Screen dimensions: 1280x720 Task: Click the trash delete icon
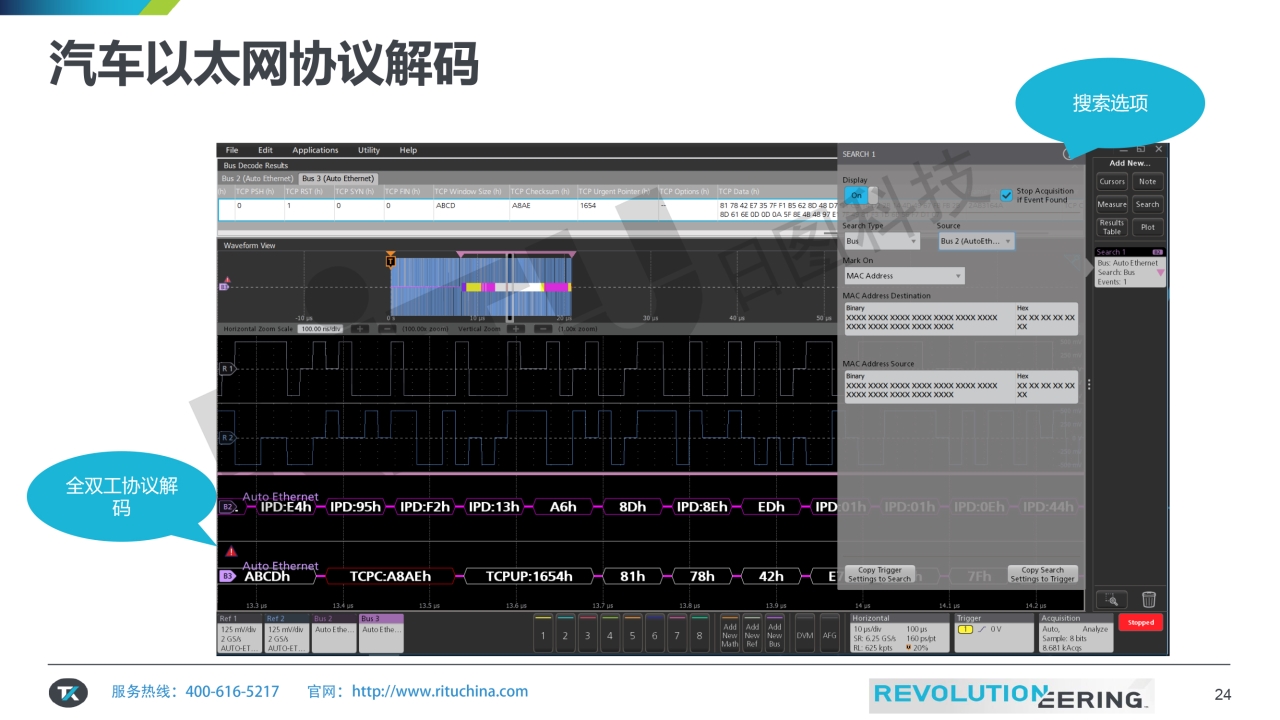click(x=1149, y=600)
